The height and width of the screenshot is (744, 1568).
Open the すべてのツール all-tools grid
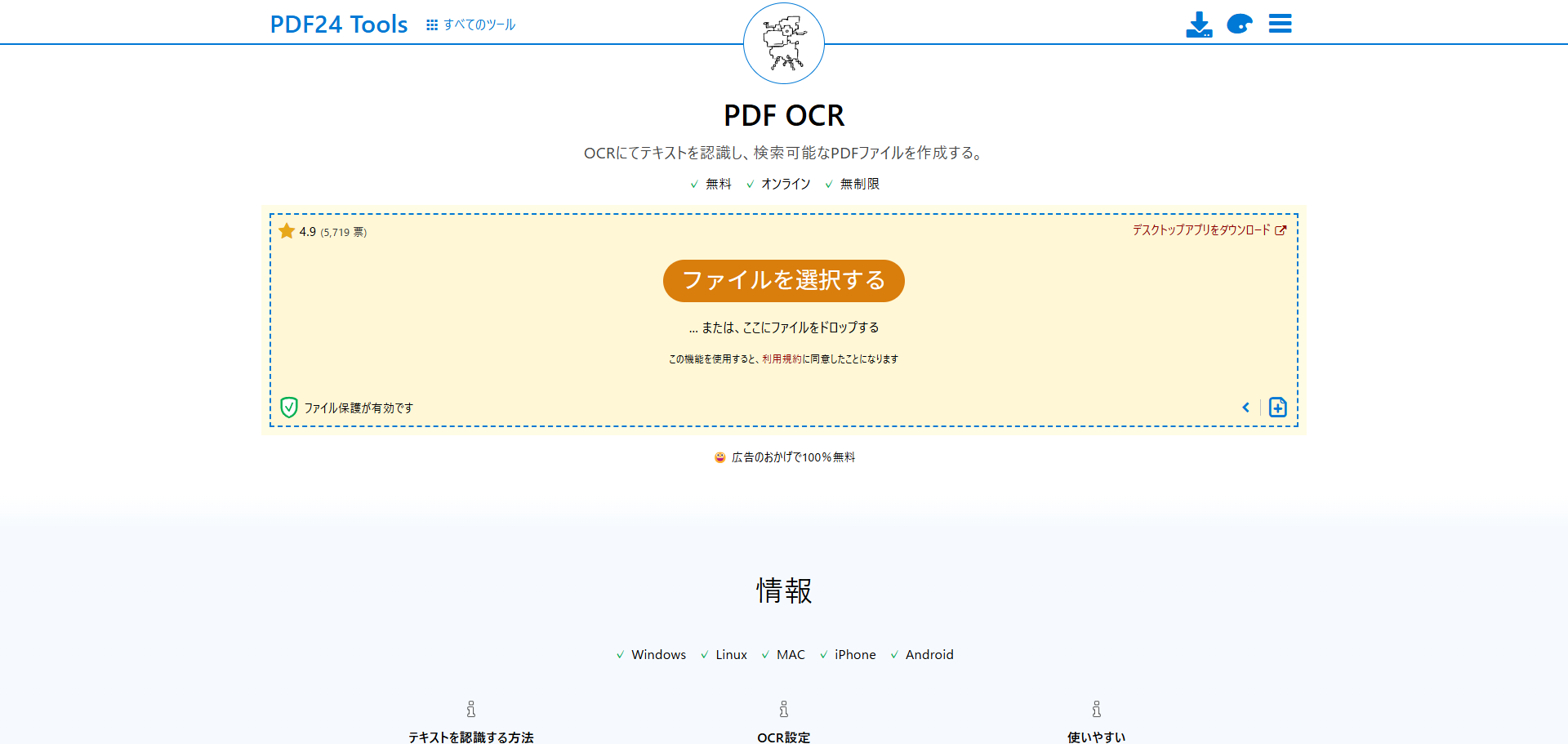(471, 25)
